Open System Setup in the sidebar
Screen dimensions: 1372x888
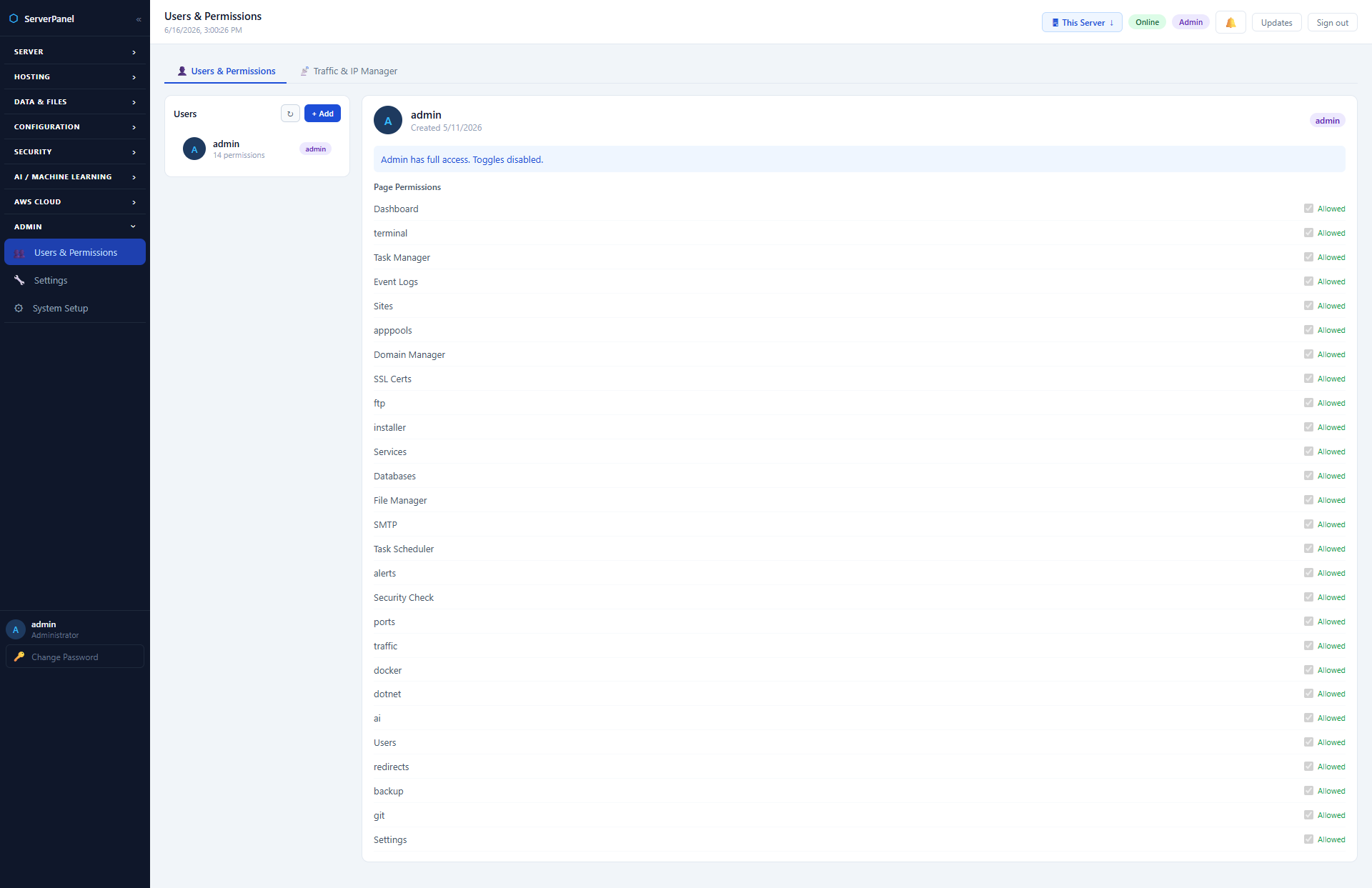tap(75, 308)
